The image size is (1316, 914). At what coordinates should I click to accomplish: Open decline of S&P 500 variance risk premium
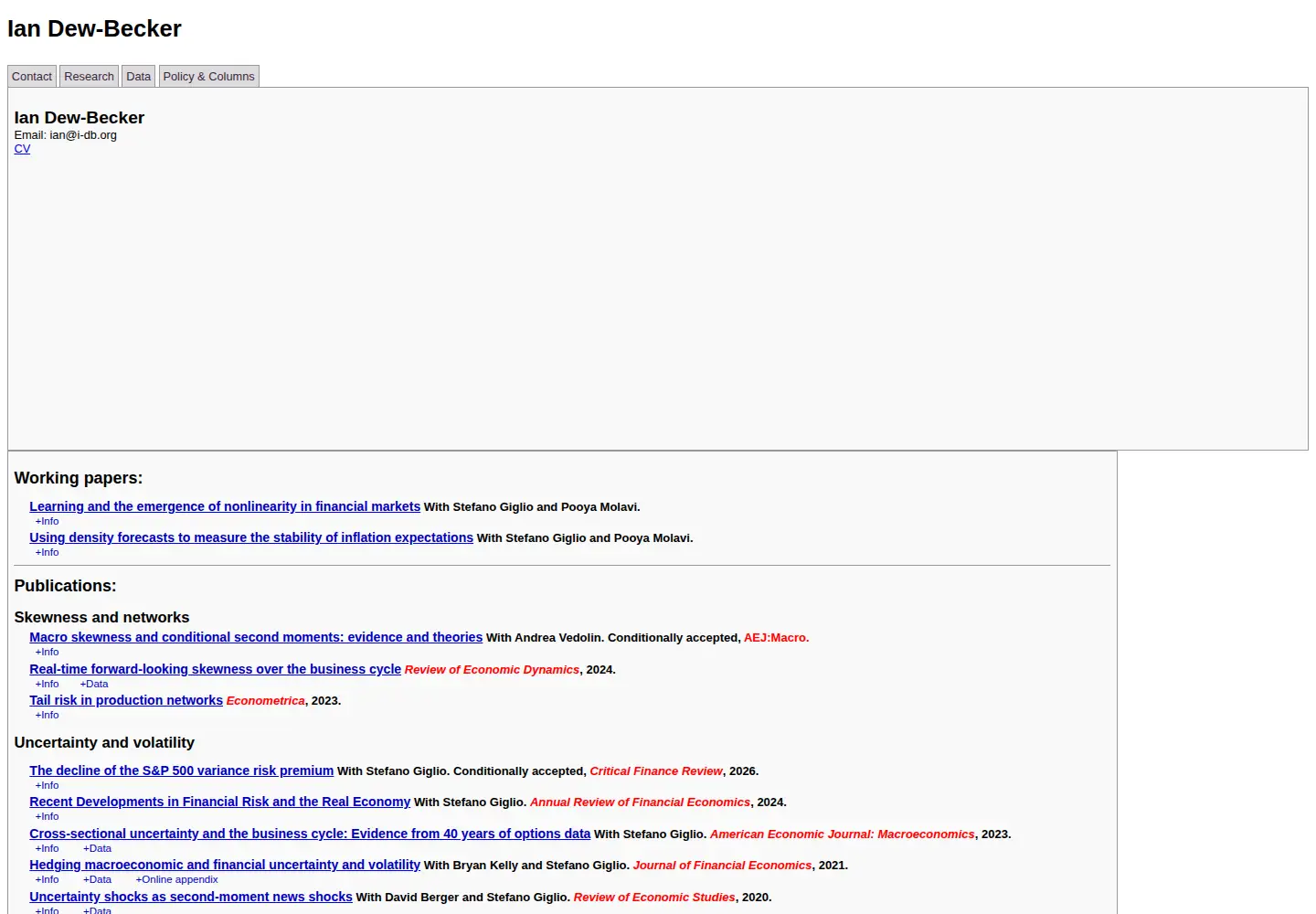(181, 771)
